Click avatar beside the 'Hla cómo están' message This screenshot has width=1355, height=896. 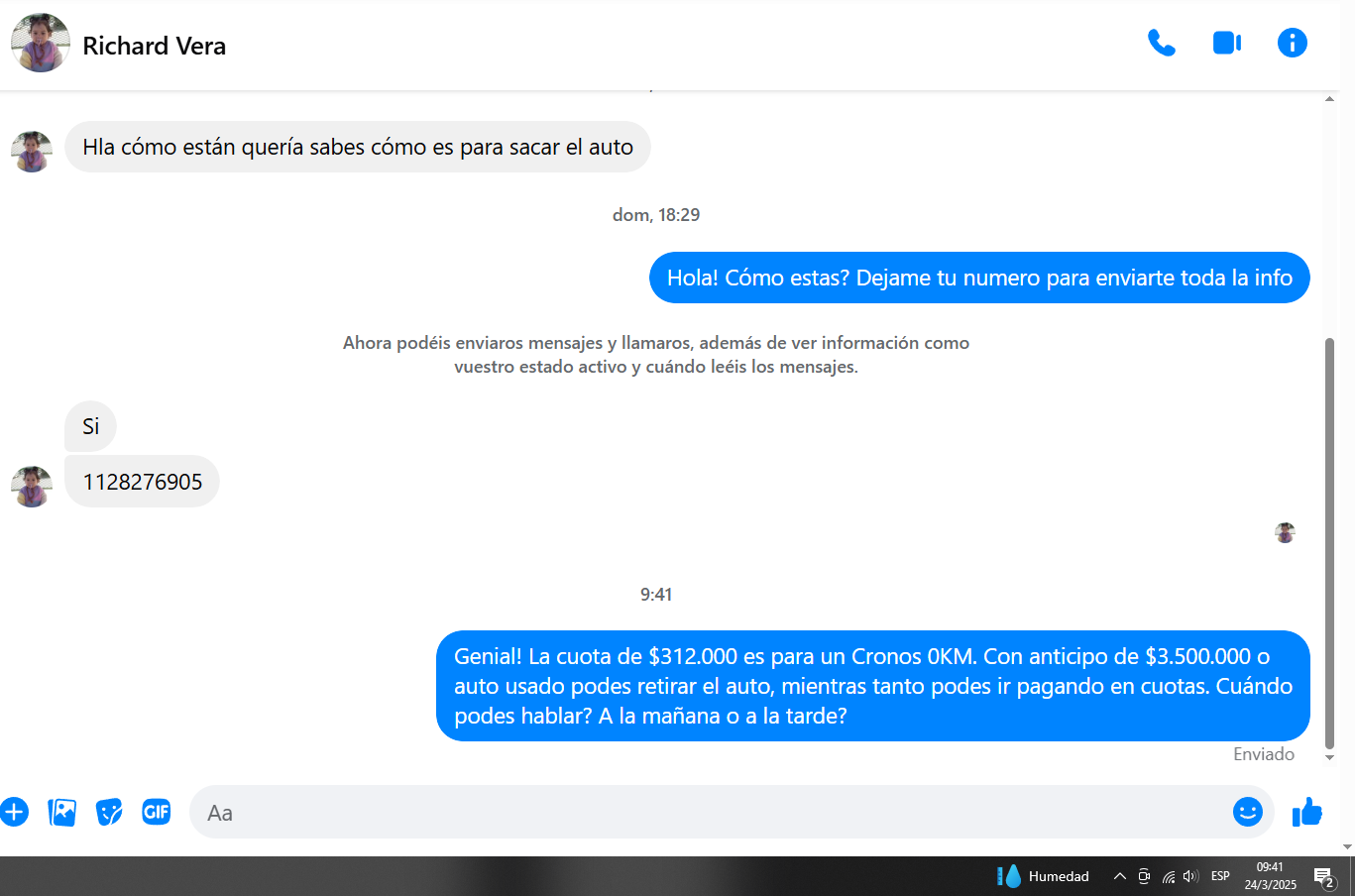click(x=32, y=152)
